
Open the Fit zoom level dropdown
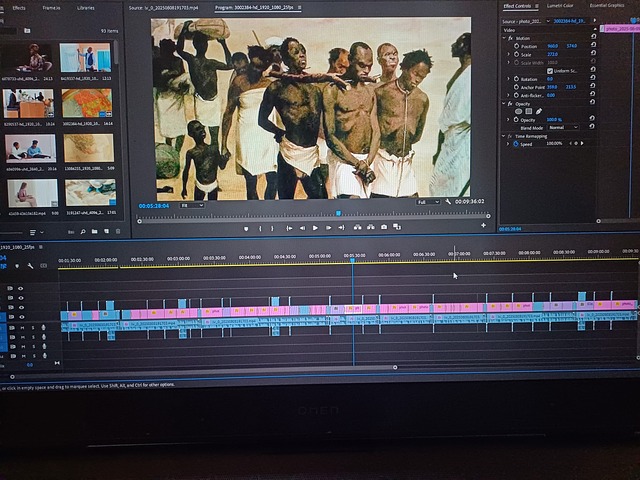pos(192,205)
